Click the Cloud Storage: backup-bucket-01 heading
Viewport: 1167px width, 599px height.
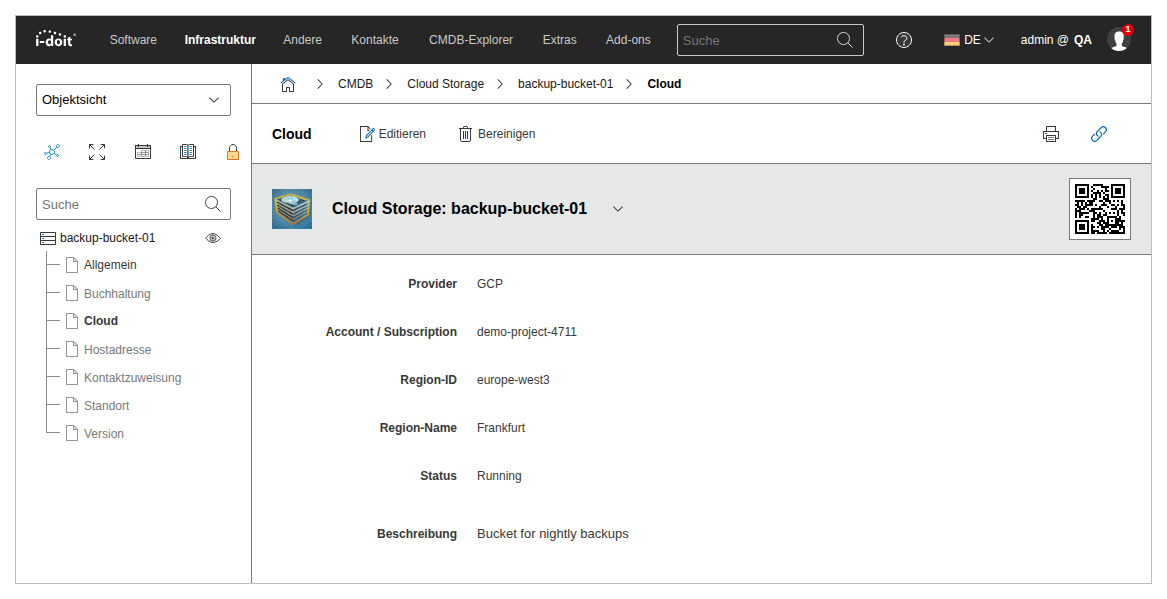tap(459, 208)
